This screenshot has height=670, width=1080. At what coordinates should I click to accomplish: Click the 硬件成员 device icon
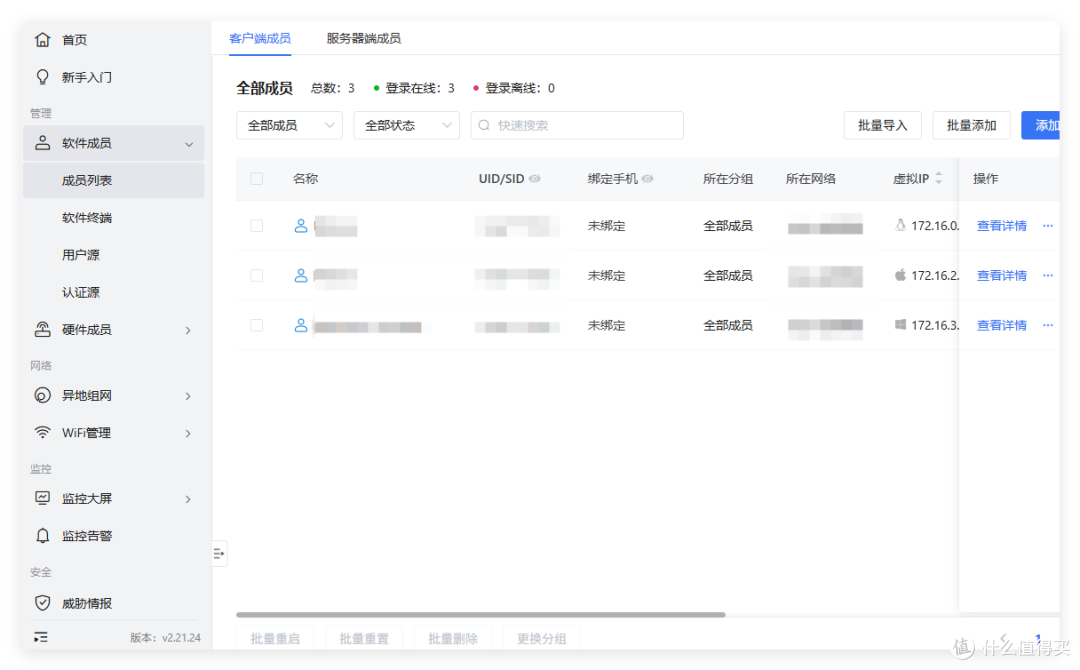click(43, 330)
